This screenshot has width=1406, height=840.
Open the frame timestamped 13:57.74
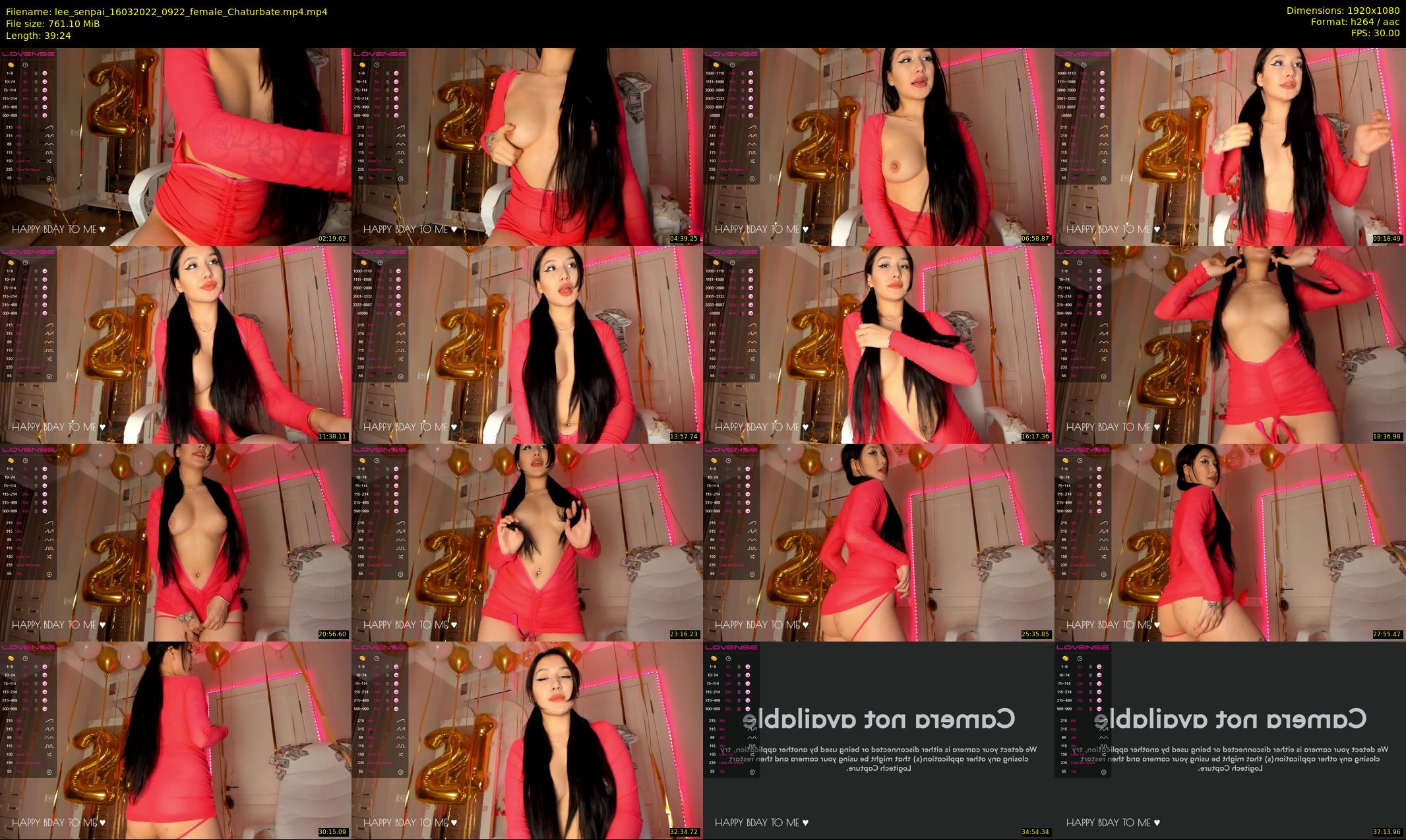point(526,344)
